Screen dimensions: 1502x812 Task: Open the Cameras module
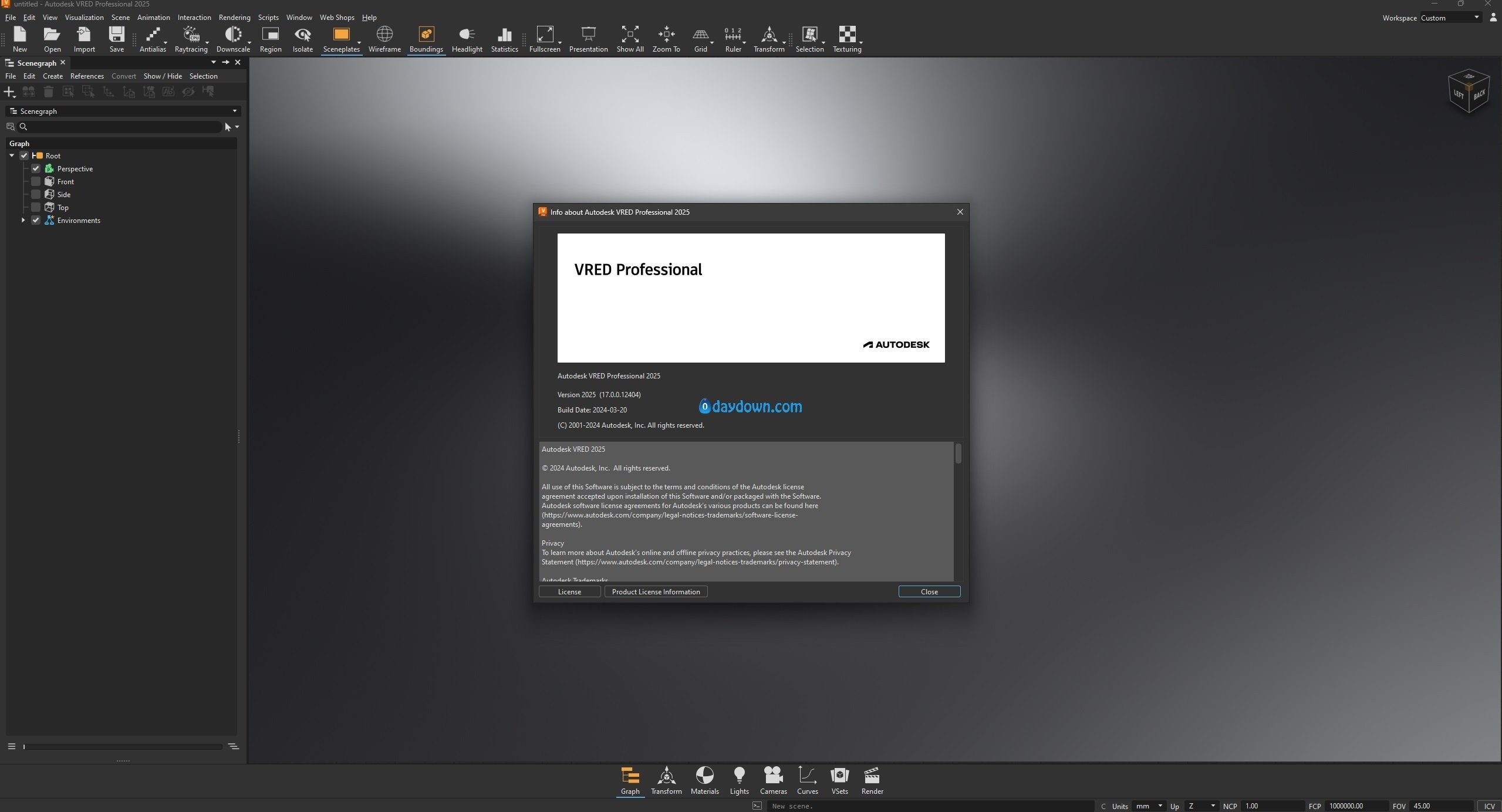773,780
